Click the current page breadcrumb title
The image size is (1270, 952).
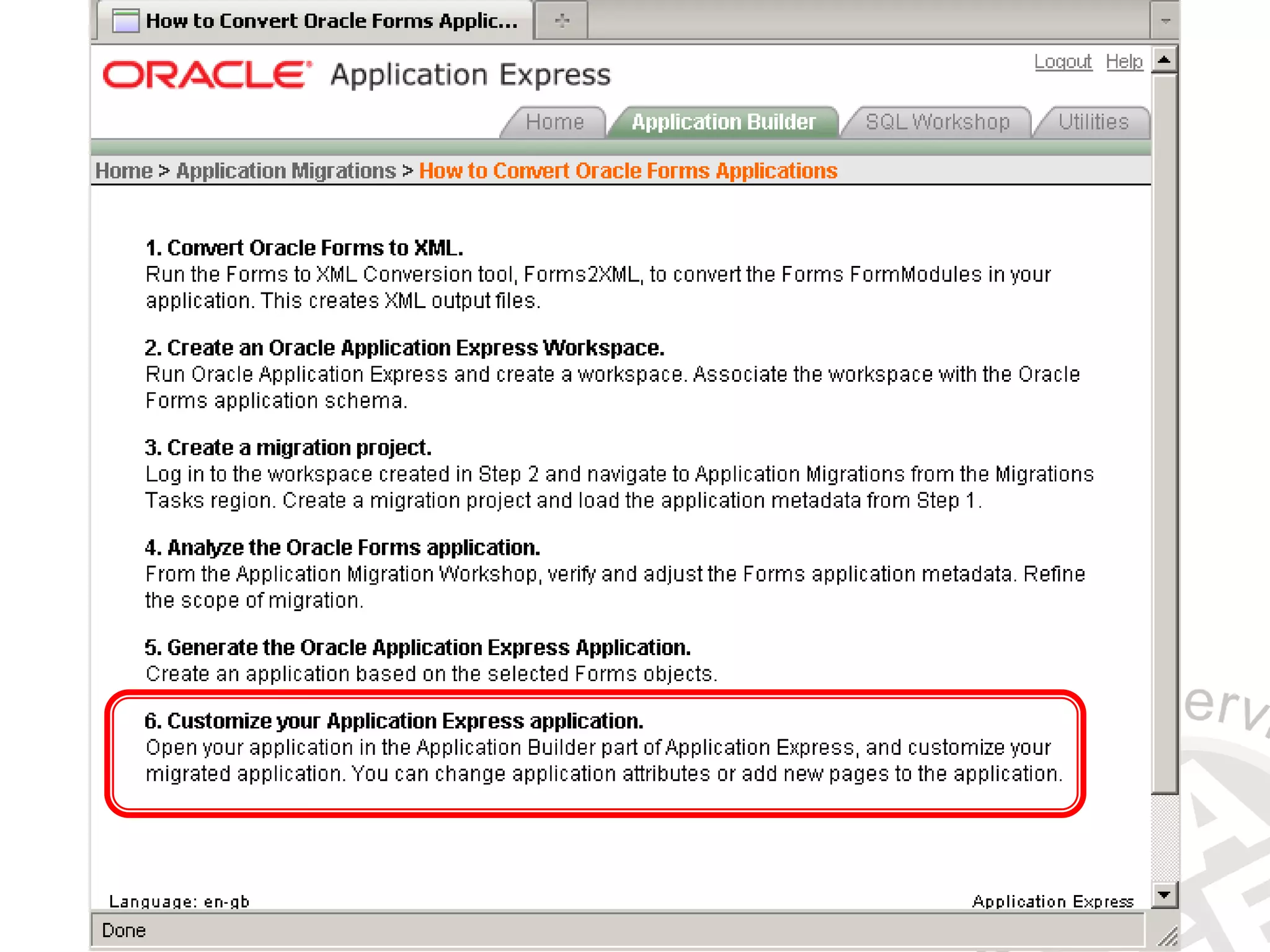628,171
